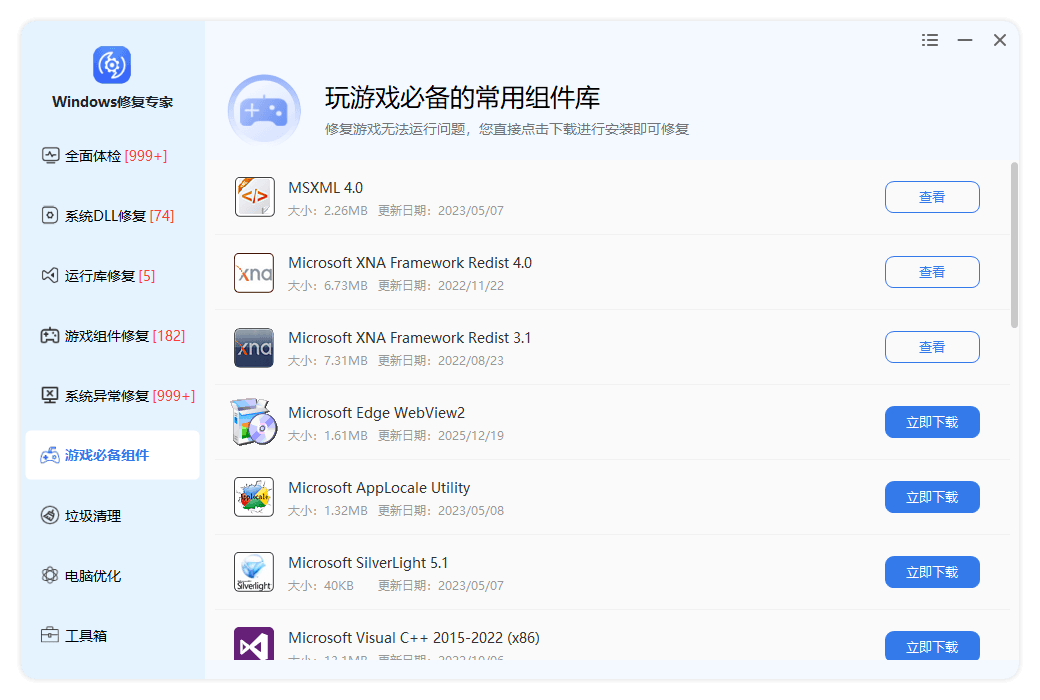Click the MSXML 4.0 component icon

(254, 197)
